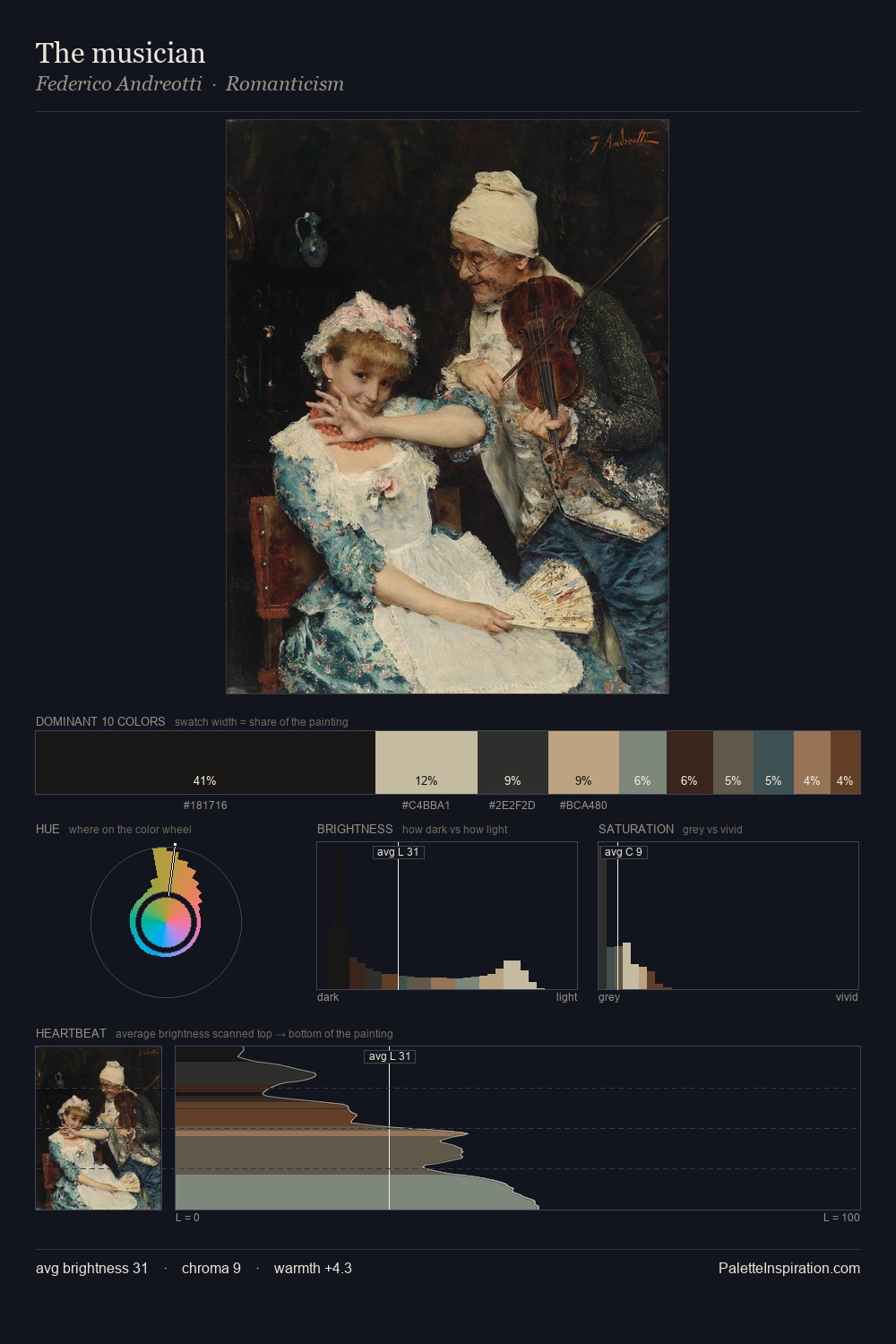
Task: Click the 'BRIGHTNESS' section heading
Action: tap(355, 829)
